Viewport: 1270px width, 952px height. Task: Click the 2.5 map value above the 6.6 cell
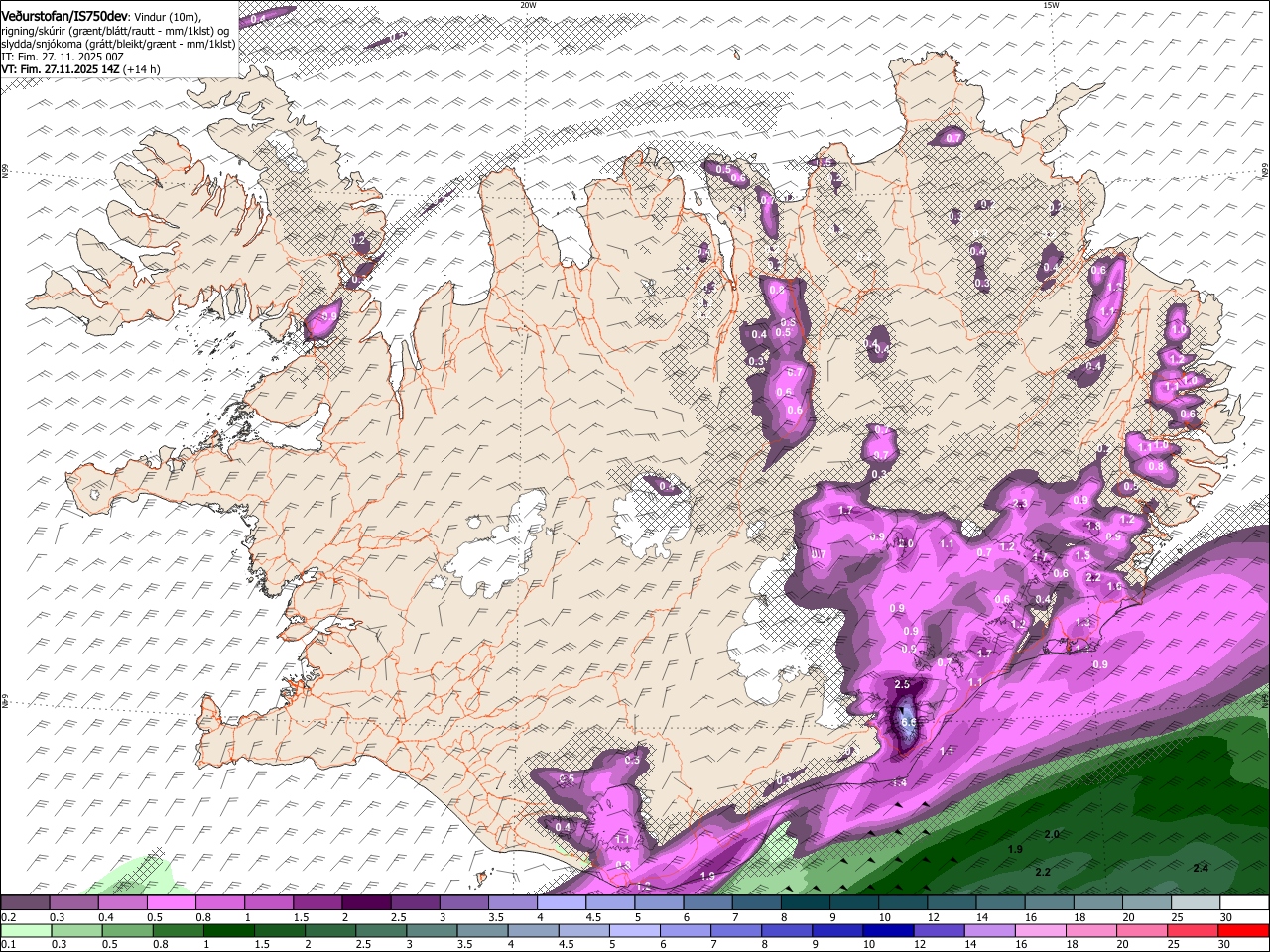(902, 684)
